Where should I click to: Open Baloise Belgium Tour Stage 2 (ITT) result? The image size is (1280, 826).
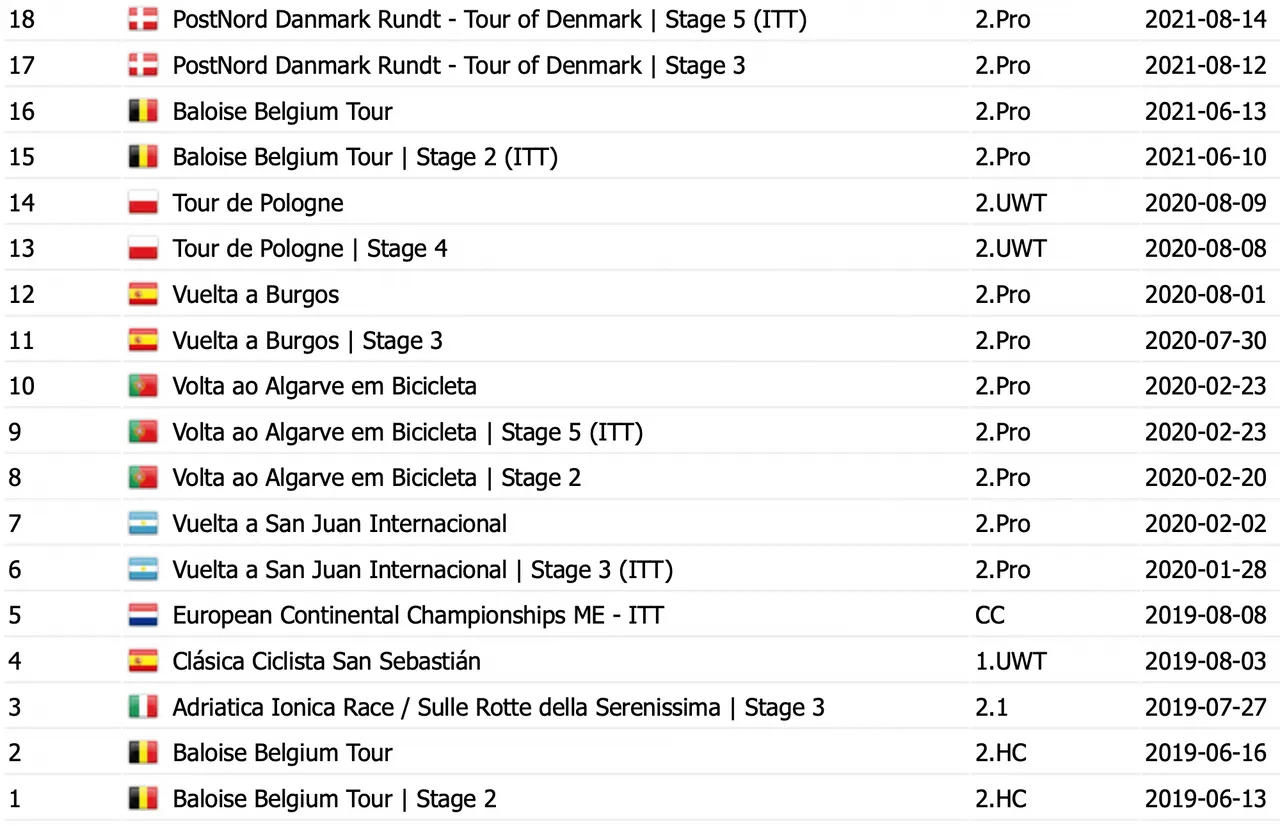(x=365, y=157)
